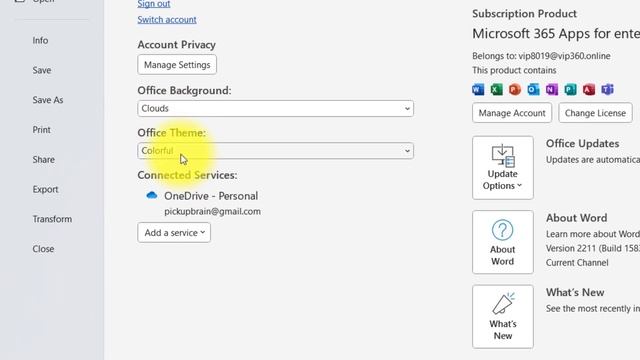Click the Outlook app icon
This screenshot has height=360, width=640.
point(533,89)
